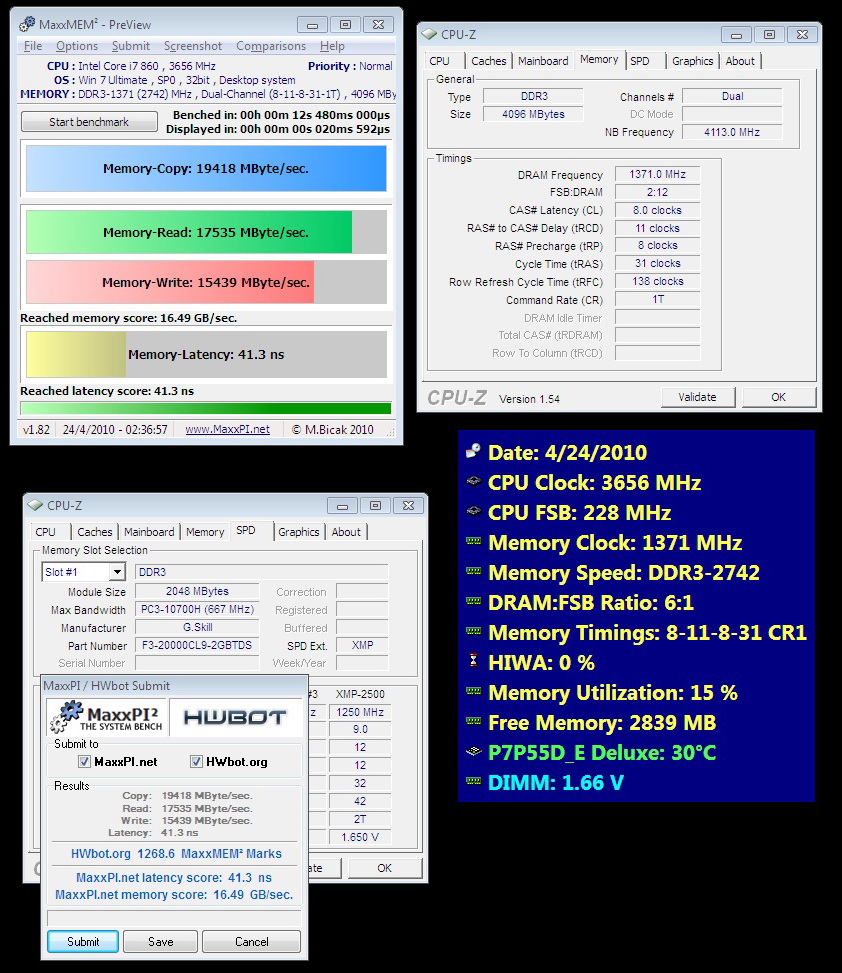Screen dimensions: 842x973
Task: Click the RAM icon beside Memory Timings
Action: tap(473, 631)
